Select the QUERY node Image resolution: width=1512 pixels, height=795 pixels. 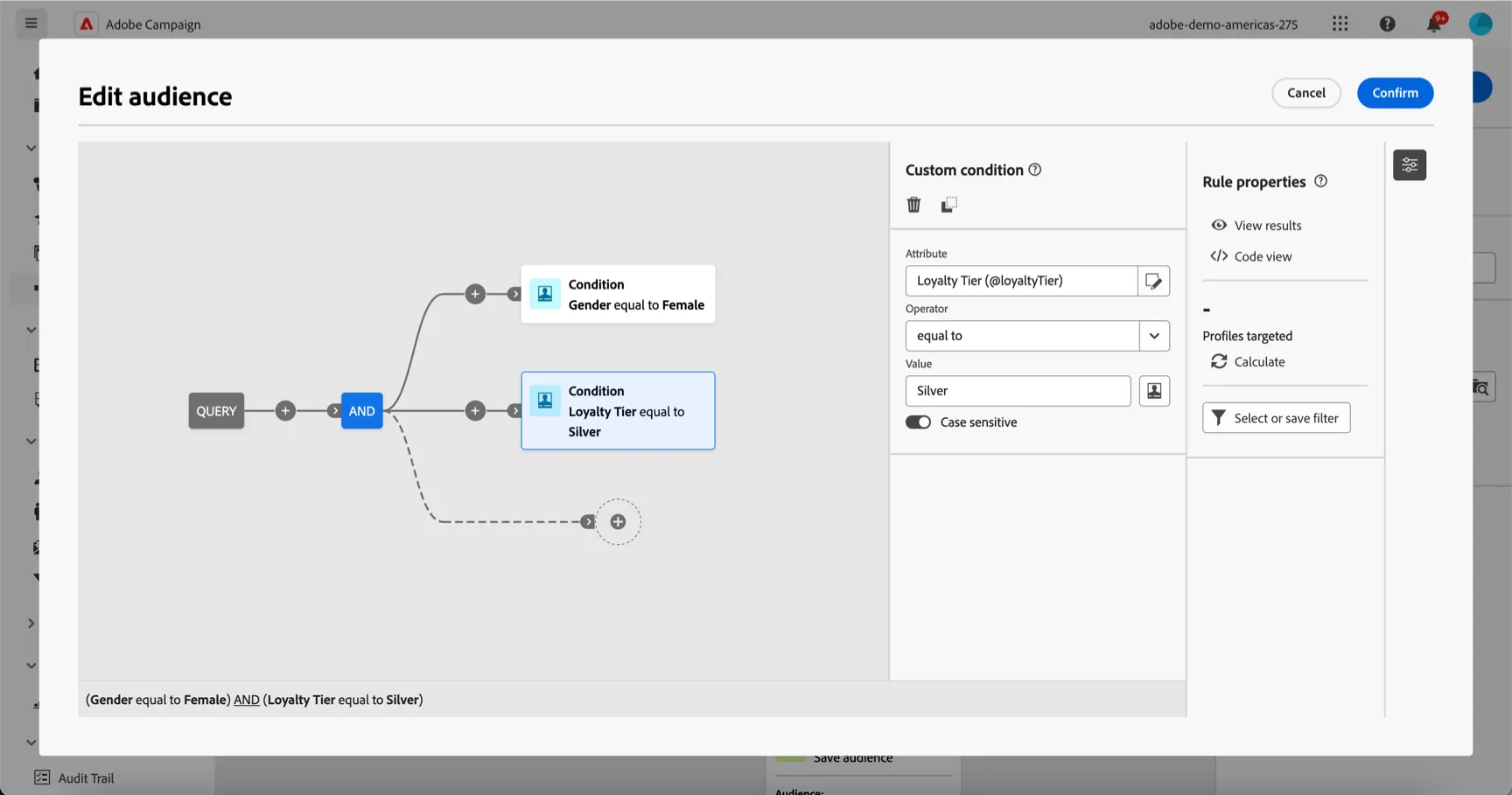[216, 411]
